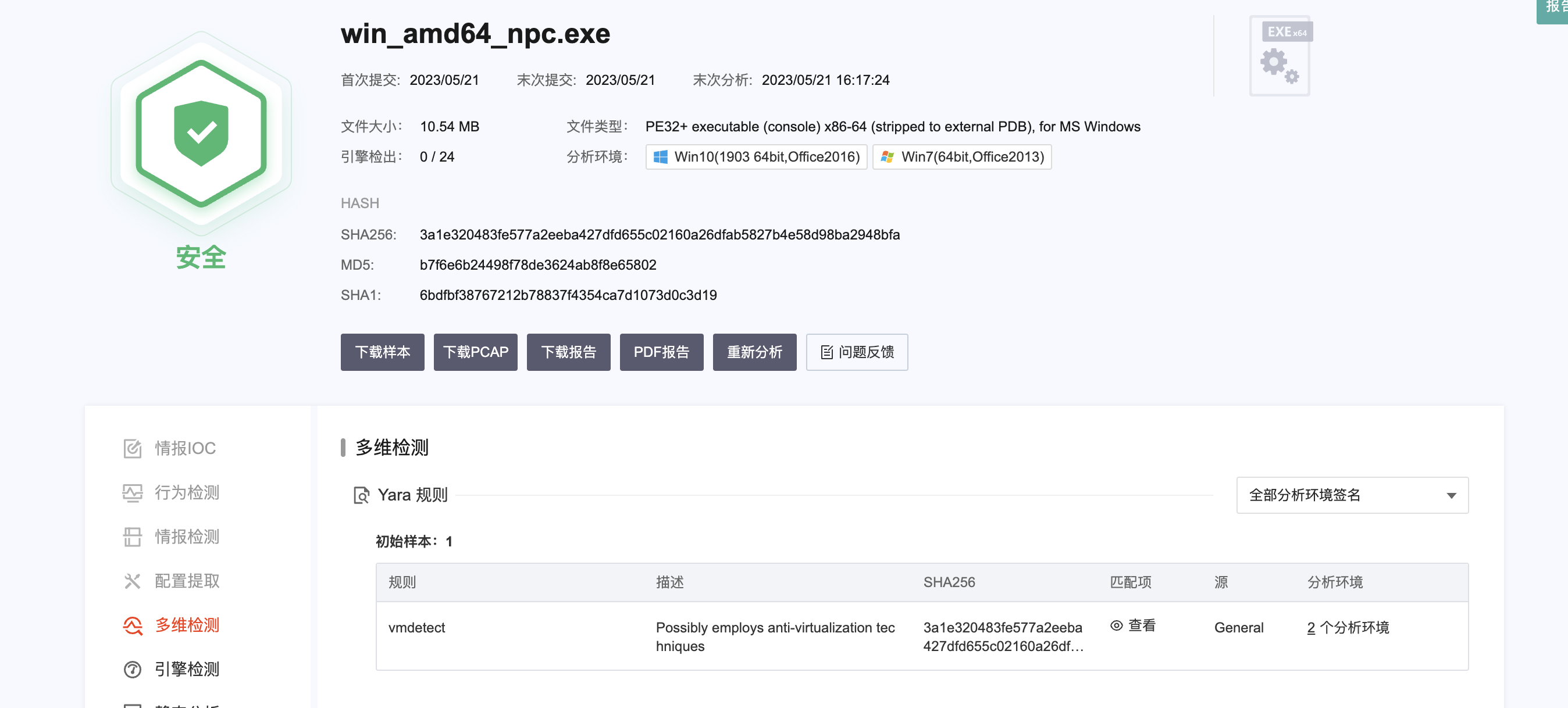Click the 问题反馈 feedback button
Image resolution: width=1568 pixels, height=708 pixels.
(x=857, y=352)
